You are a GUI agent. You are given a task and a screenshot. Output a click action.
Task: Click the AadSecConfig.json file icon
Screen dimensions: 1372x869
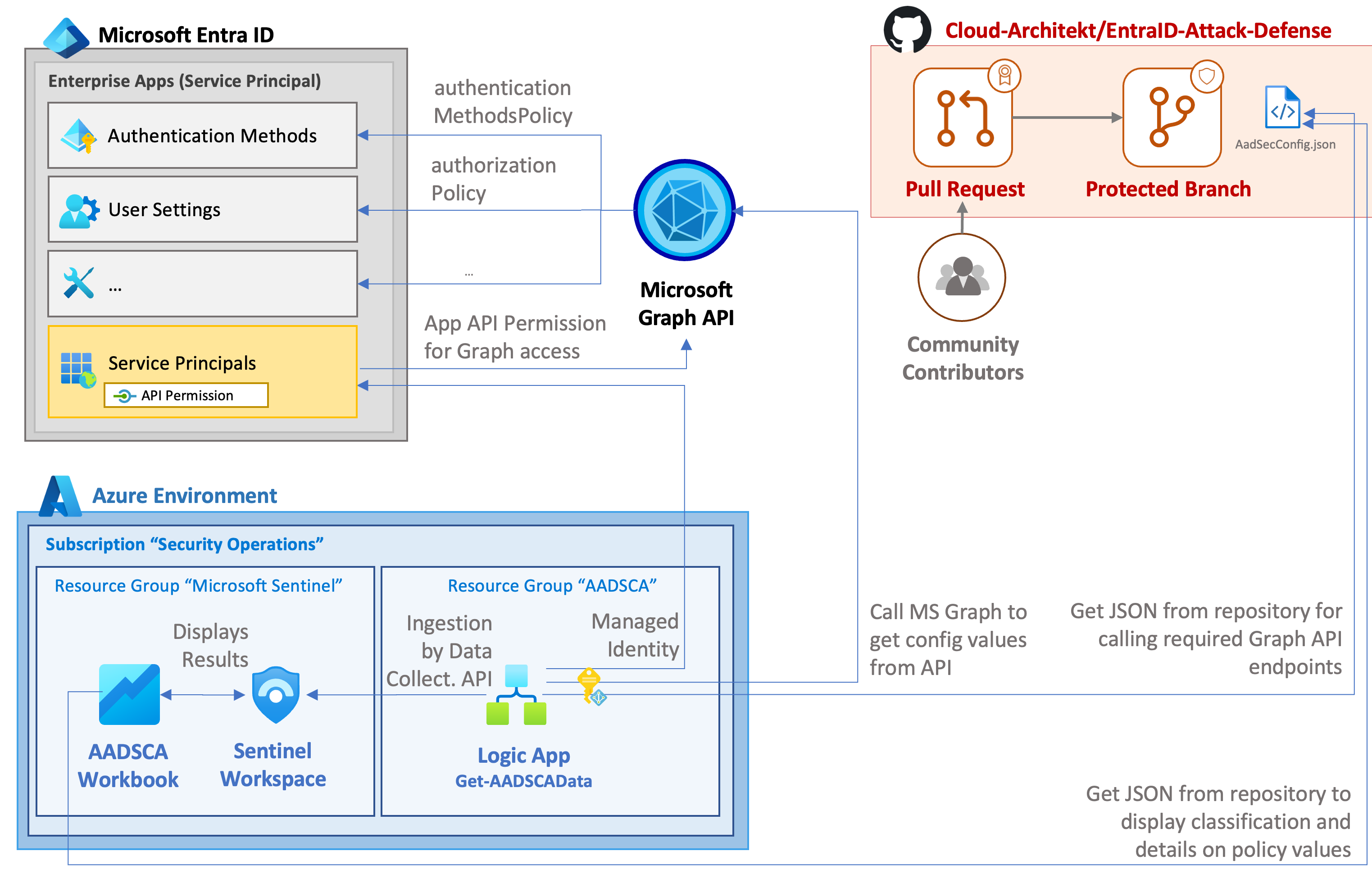pos(1282,107)
